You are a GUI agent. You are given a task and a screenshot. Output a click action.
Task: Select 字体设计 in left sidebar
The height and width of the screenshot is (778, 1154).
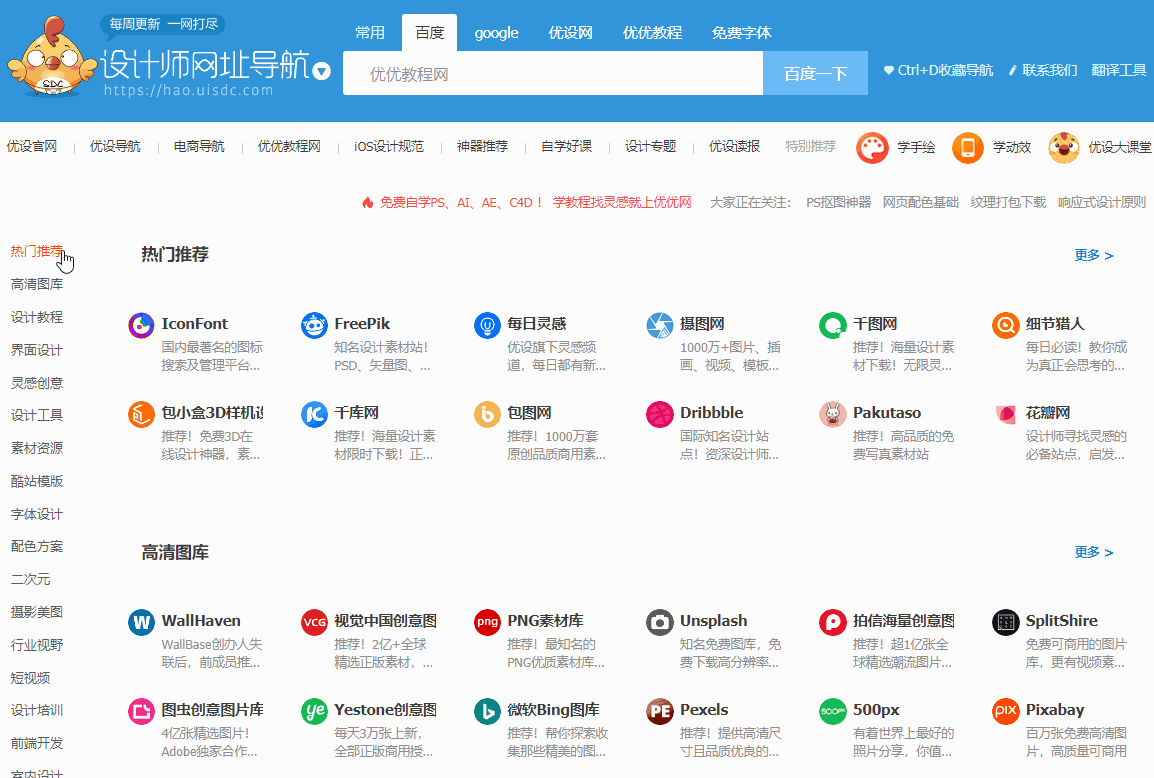pyautogui.click(x=37, y=514)
